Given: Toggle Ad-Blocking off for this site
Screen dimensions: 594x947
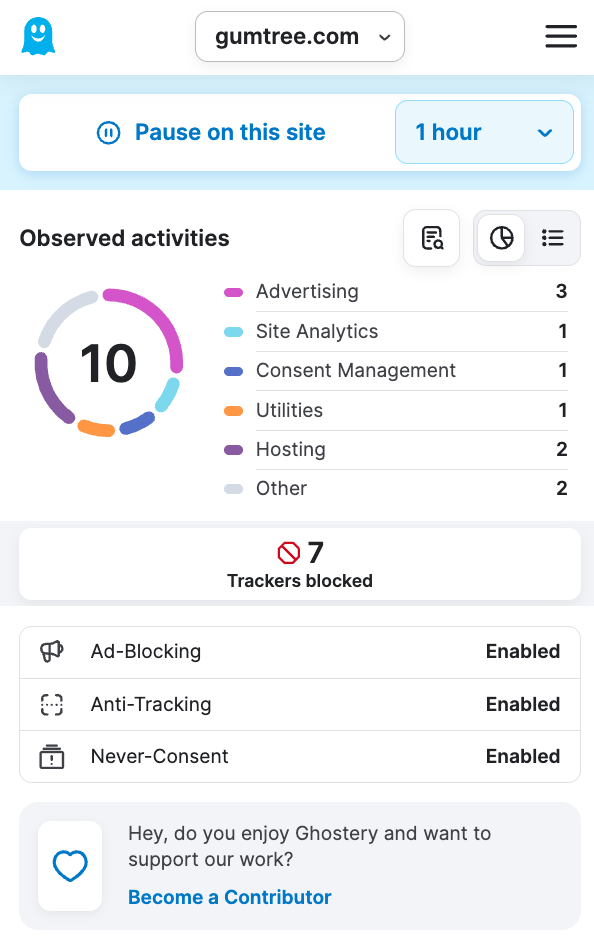Looking at the screenshot, I should pyautogui.click(x=523, y=651).
